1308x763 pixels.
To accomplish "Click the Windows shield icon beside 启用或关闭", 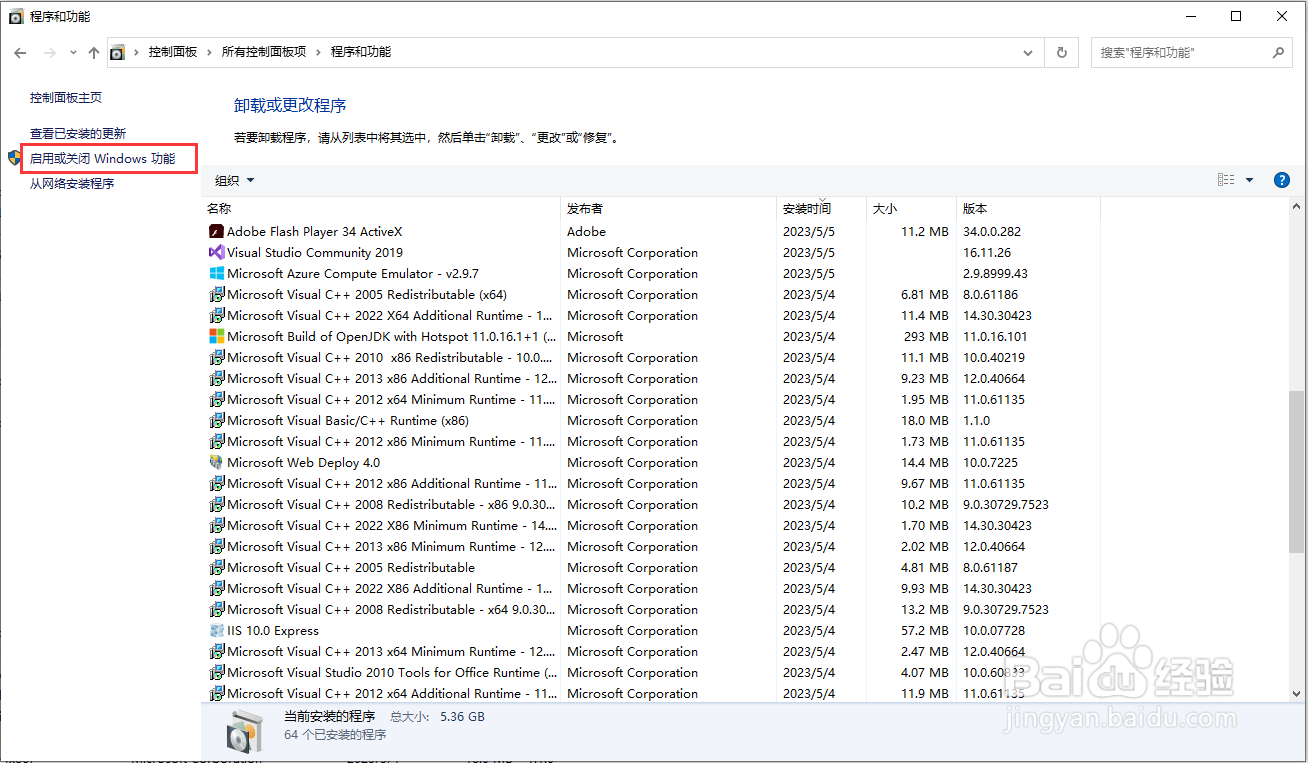I will (x=14, y=158).
